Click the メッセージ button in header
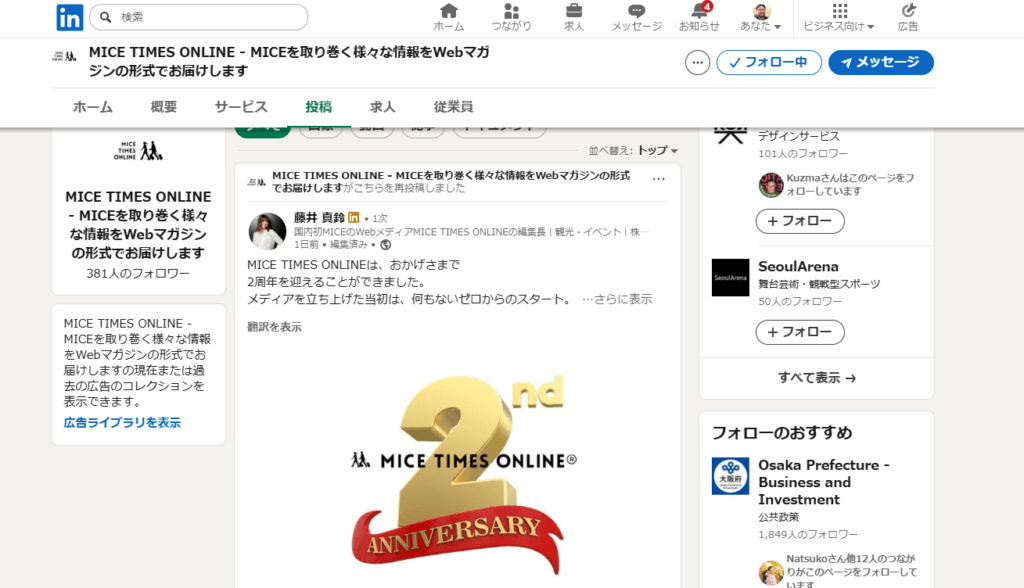The image size is (1024, 588). point(881,63)
